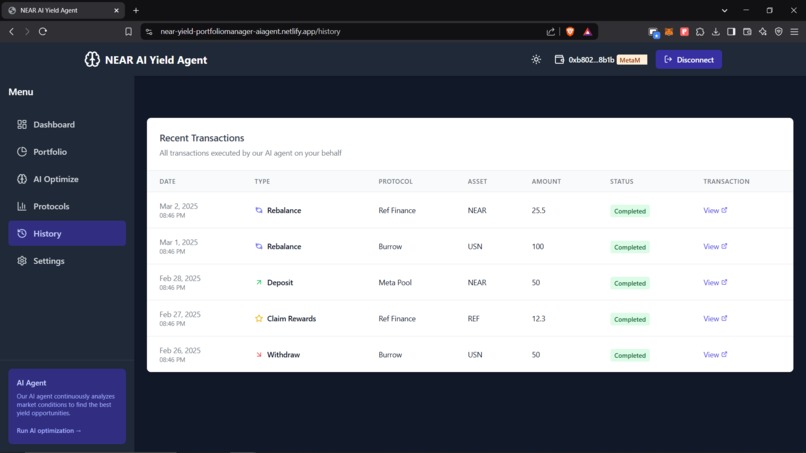Click the MetaM wallet badge

click(x=631, y=60)
